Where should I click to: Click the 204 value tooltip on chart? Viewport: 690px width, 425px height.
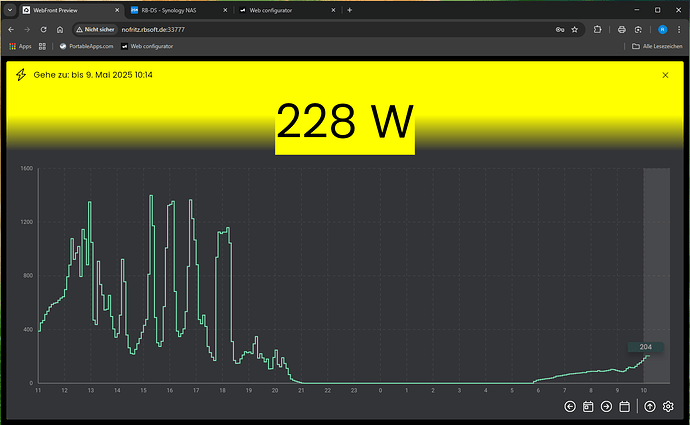click(646, 347)
